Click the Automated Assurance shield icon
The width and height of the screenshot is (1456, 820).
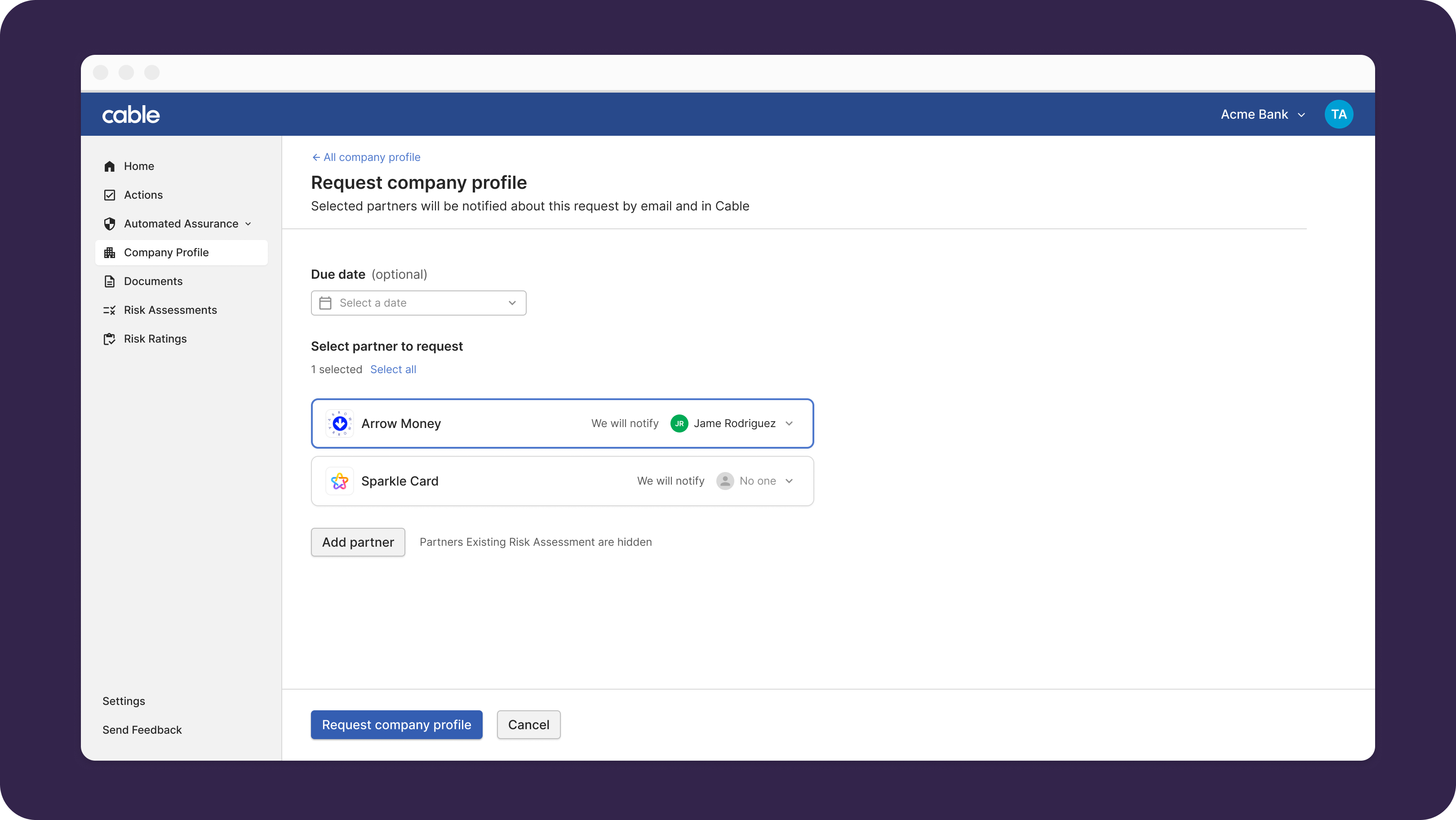(110, 224)
